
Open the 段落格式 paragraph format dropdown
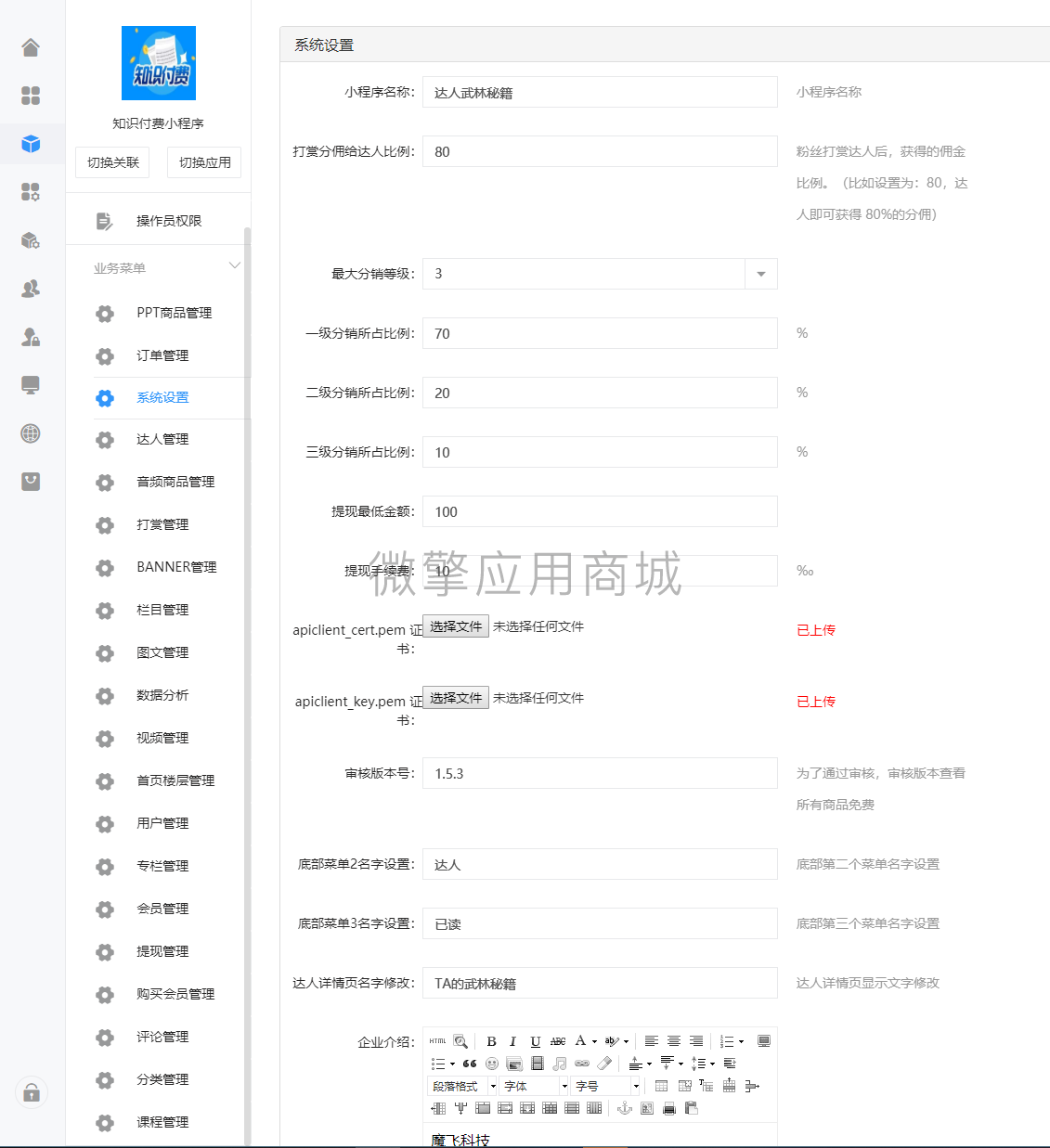pyautogui.click(x=461, y=1086)
